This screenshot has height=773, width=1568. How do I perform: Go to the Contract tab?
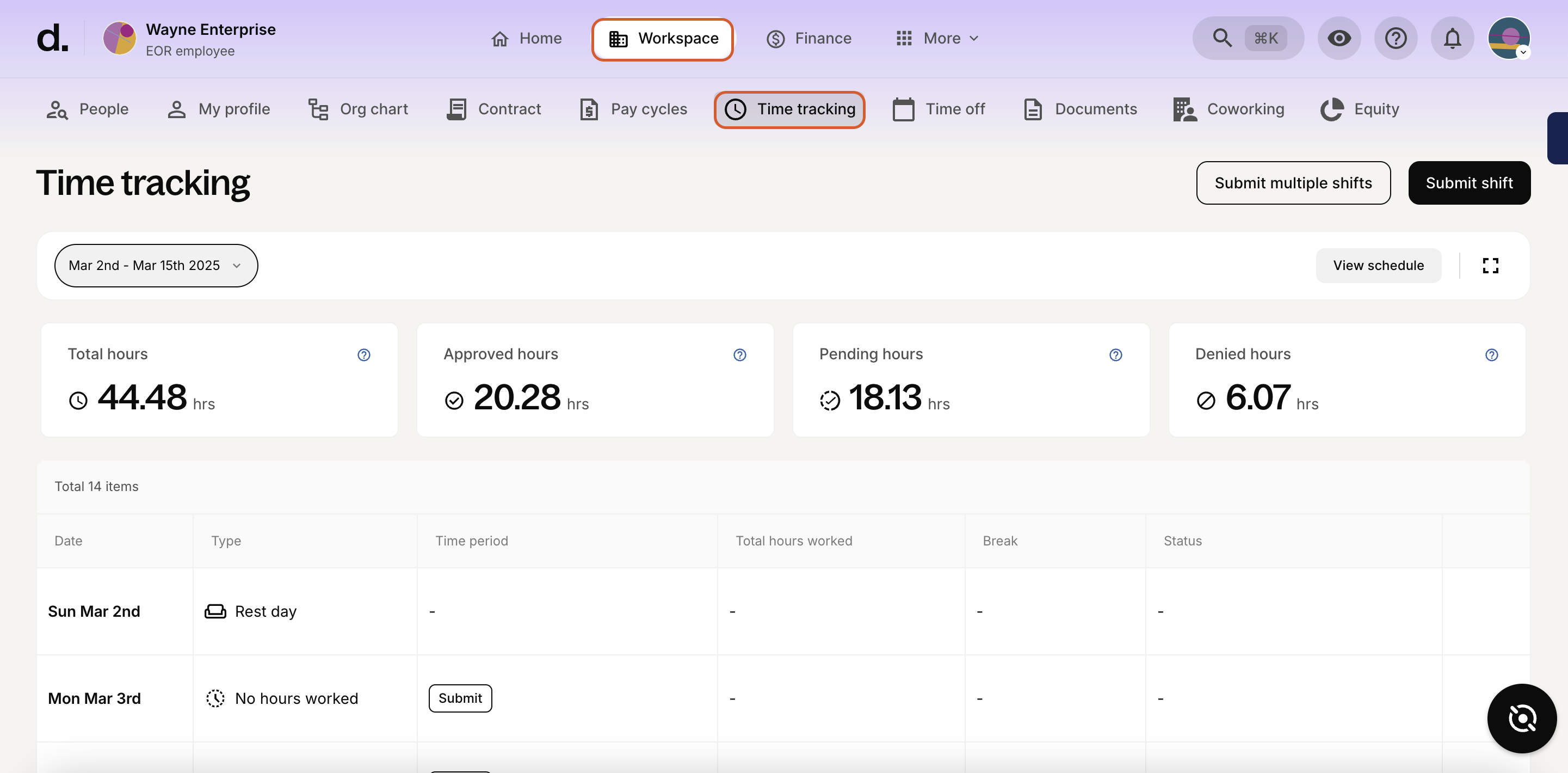click(493, 109)
